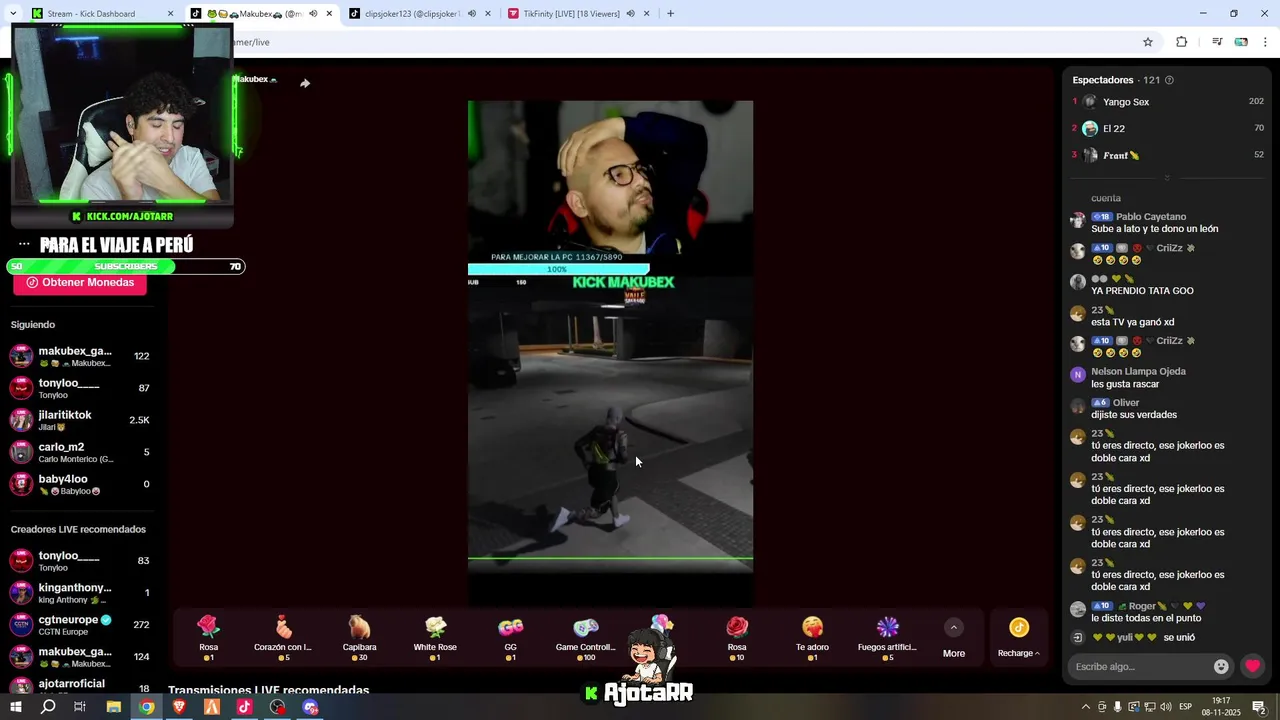Send the Game Controller gift

coord(586,638)
